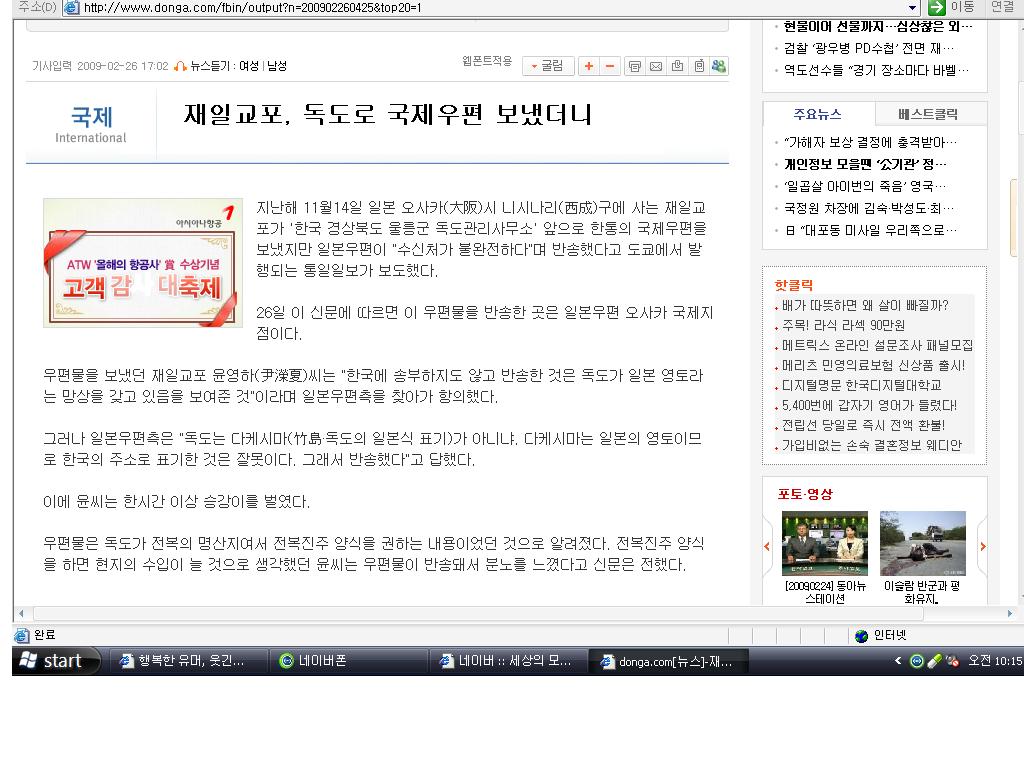
Task: Show hidden tray icons chevron
Action: tap(898, 661)
